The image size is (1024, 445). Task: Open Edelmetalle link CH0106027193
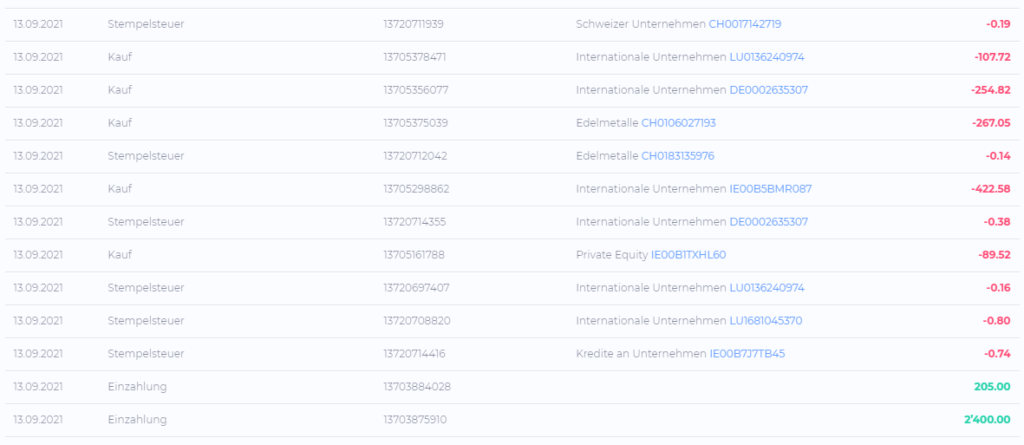tap(679, 123)
